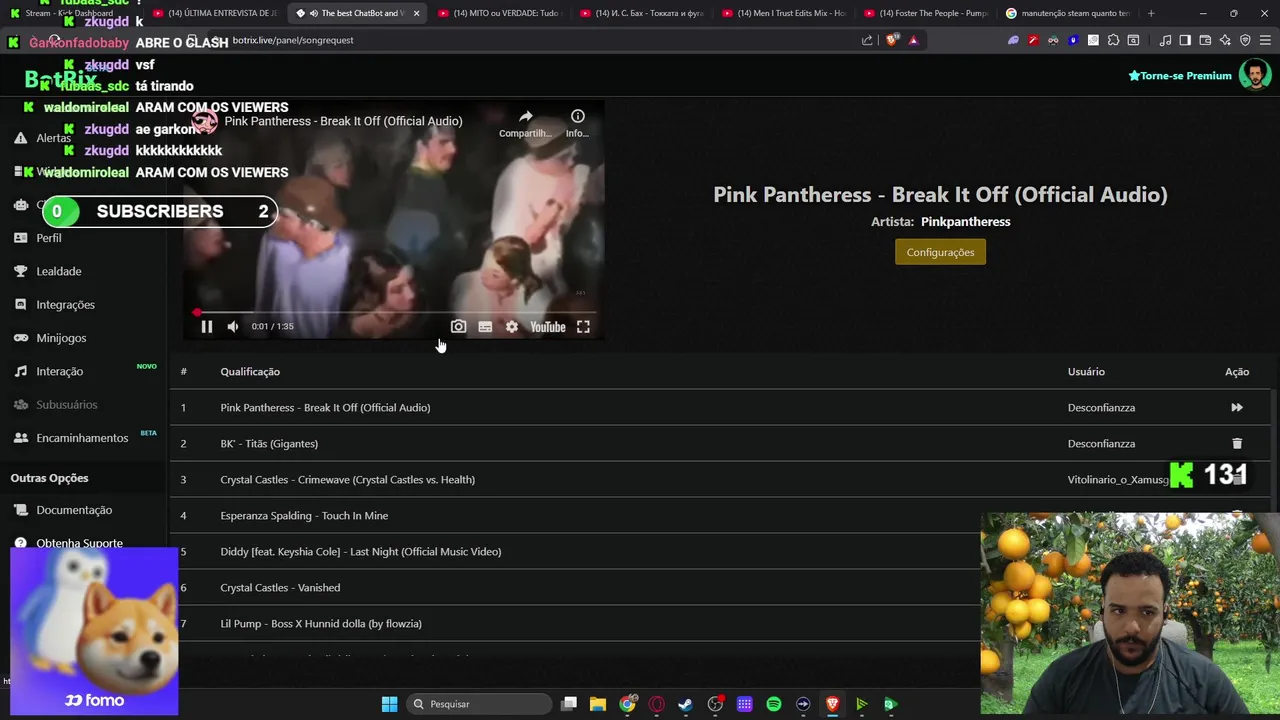Skip the Pink Pantheress song with fast-forward icon
The height and width of the screenshot is (720, 1280).
tap(1237, 408)
